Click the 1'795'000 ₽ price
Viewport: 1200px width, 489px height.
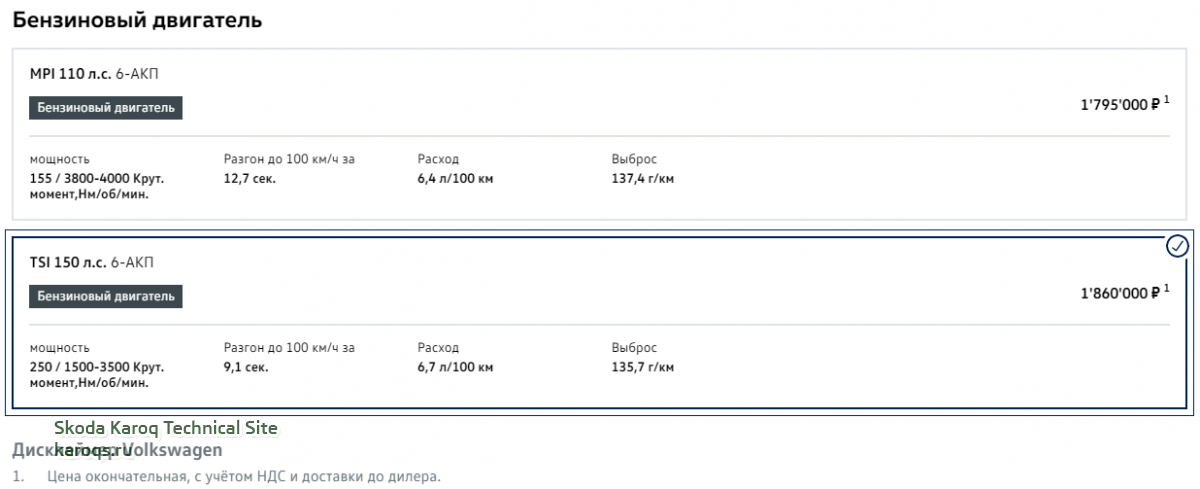[x=1119, y=104]
